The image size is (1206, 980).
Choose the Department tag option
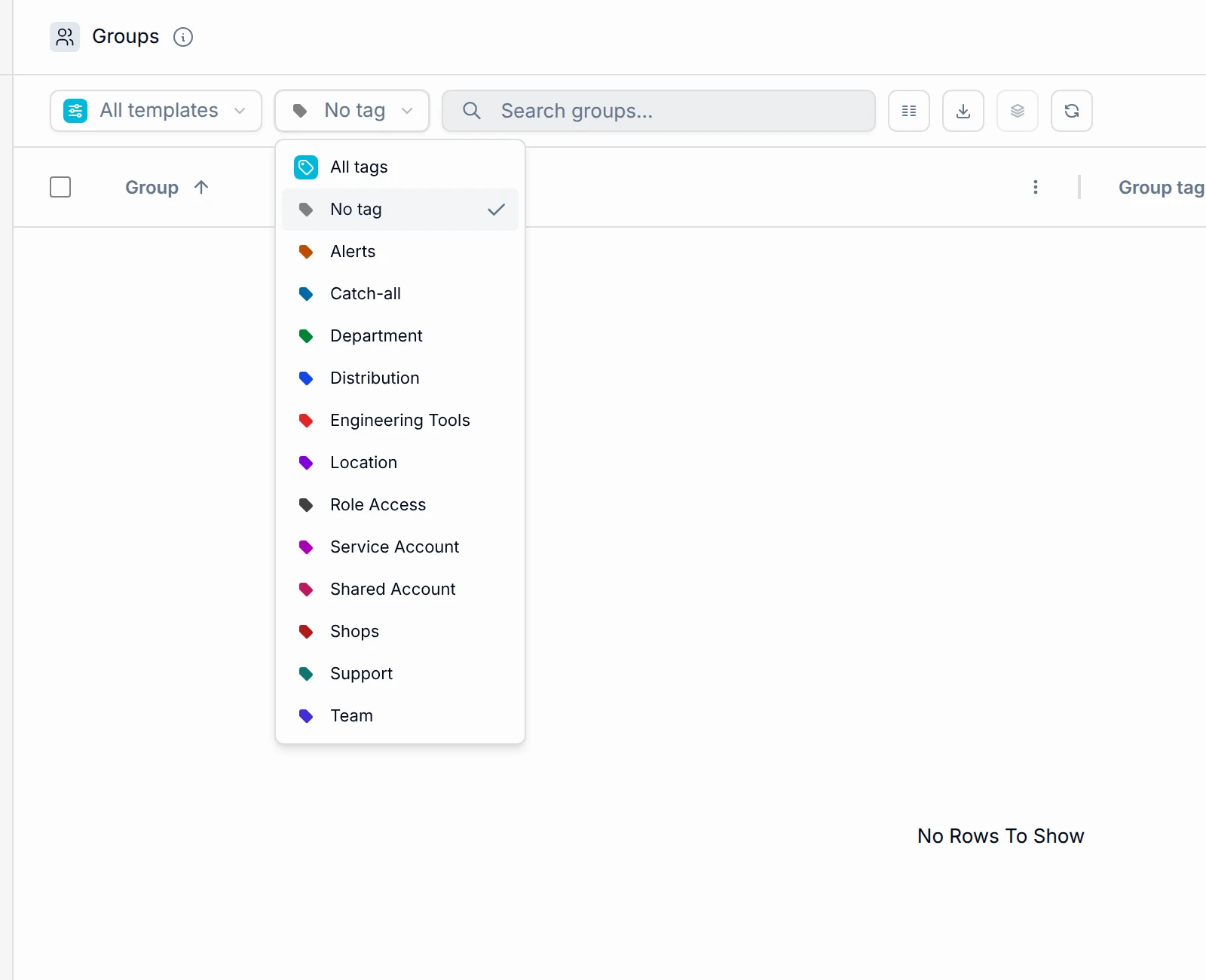(x=400, y=336)
